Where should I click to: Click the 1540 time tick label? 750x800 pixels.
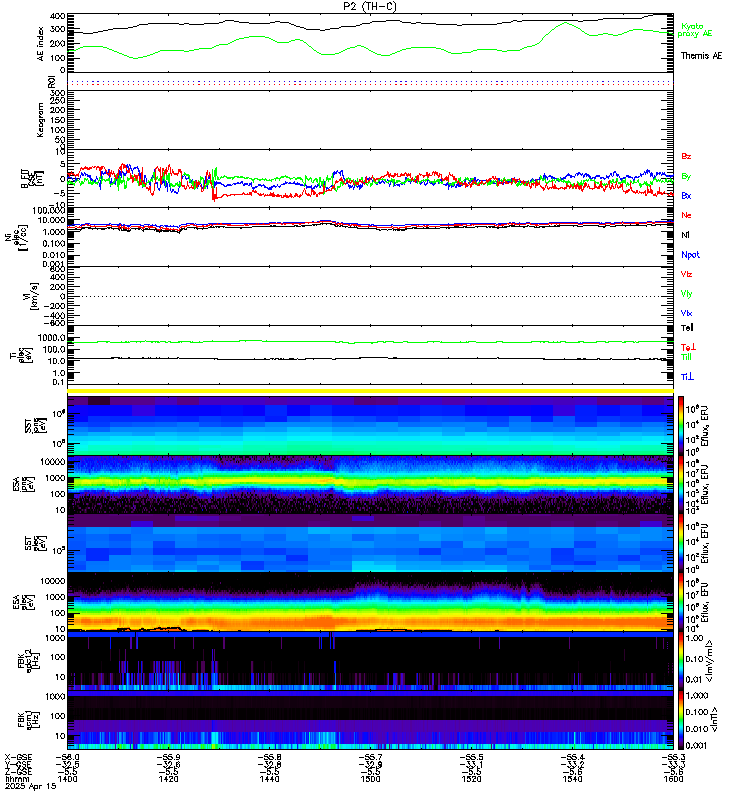click(x=572, y=779)
